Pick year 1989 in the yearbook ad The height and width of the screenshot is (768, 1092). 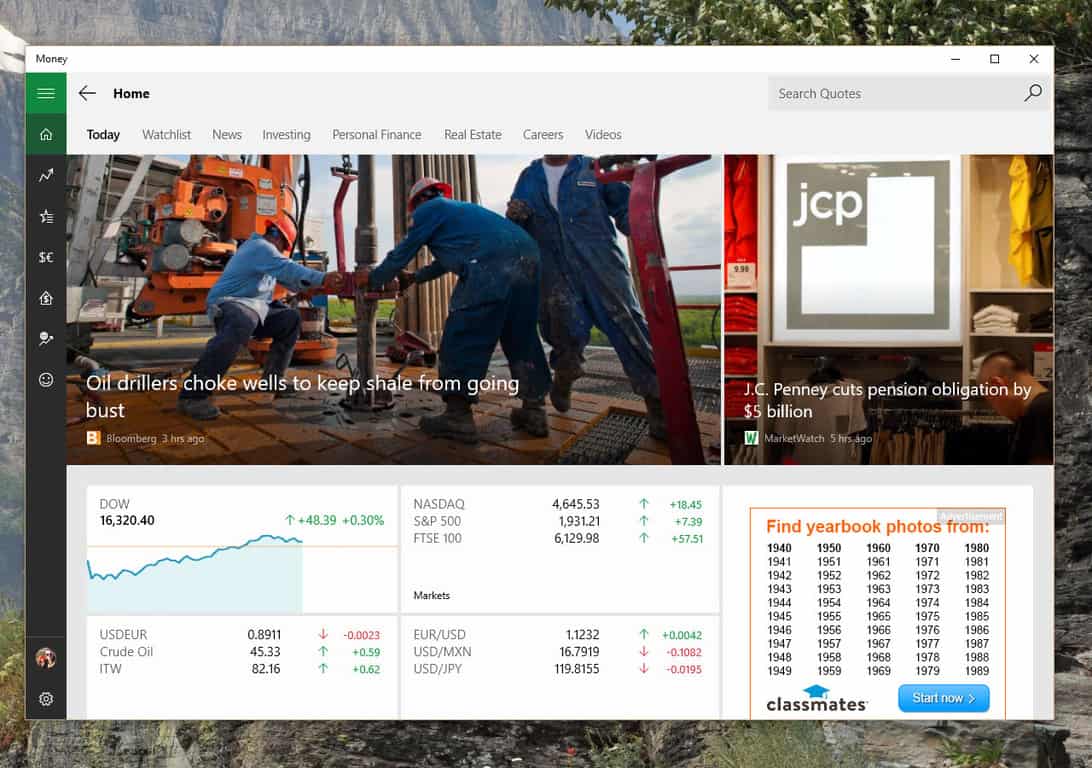pos(977,671)
